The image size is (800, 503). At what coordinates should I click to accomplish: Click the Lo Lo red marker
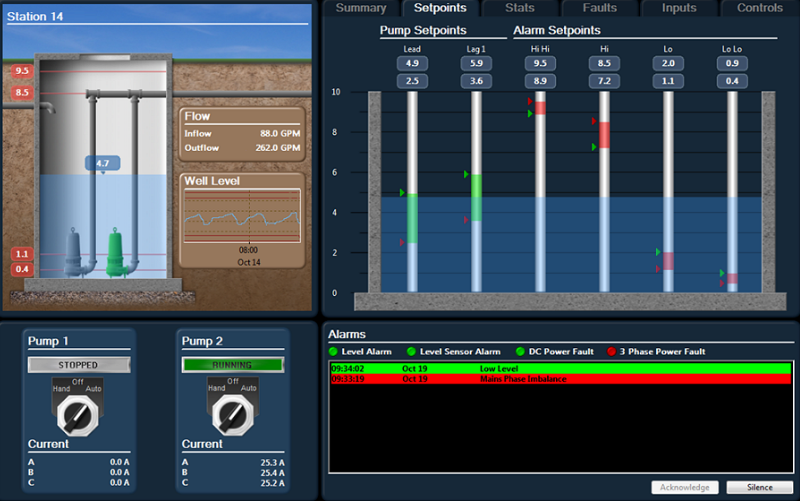(722, 283)
